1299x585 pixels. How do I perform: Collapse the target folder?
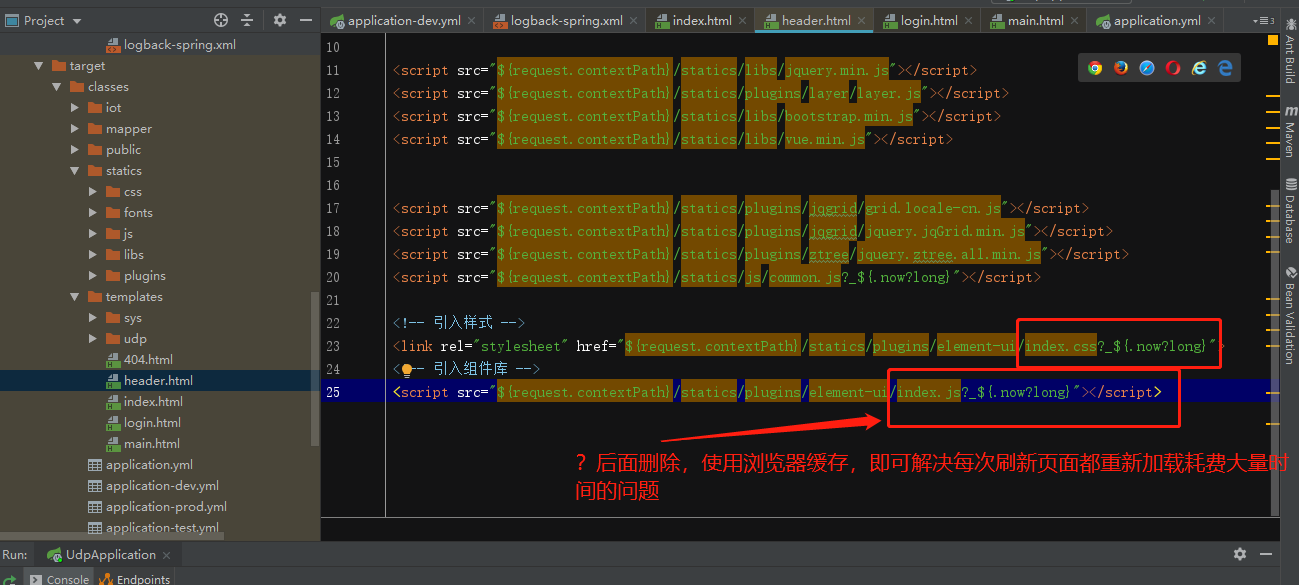(x=39, y=66)
